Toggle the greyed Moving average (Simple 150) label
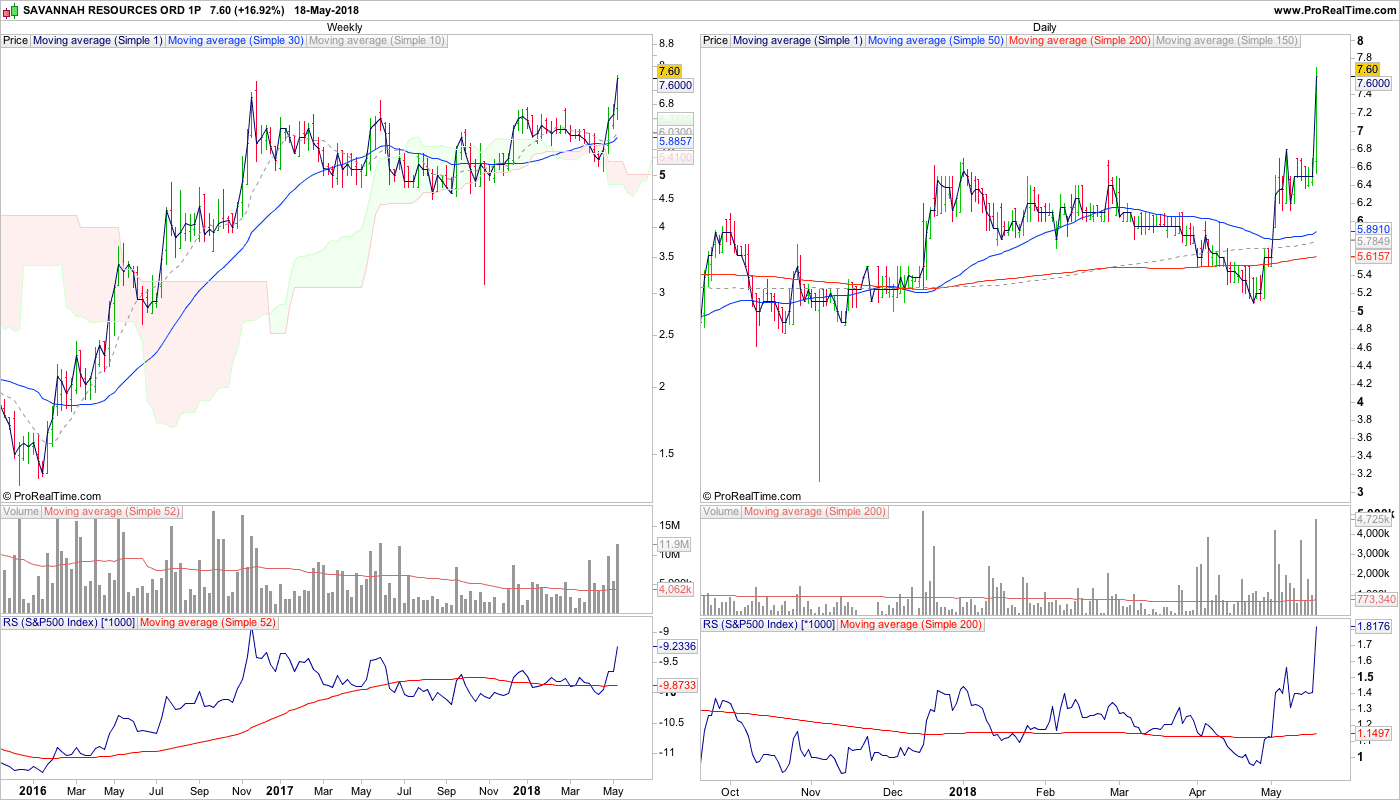This screenshot has width=1400, height=800. pos(1226,41)
